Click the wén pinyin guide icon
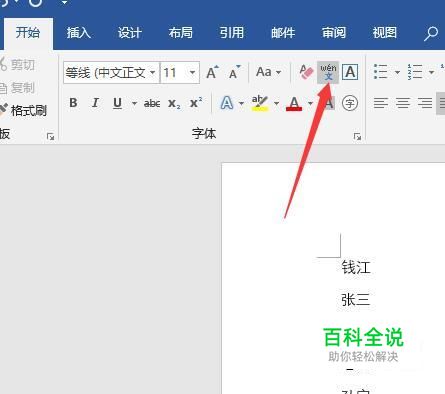 click(x=328, y=72)
